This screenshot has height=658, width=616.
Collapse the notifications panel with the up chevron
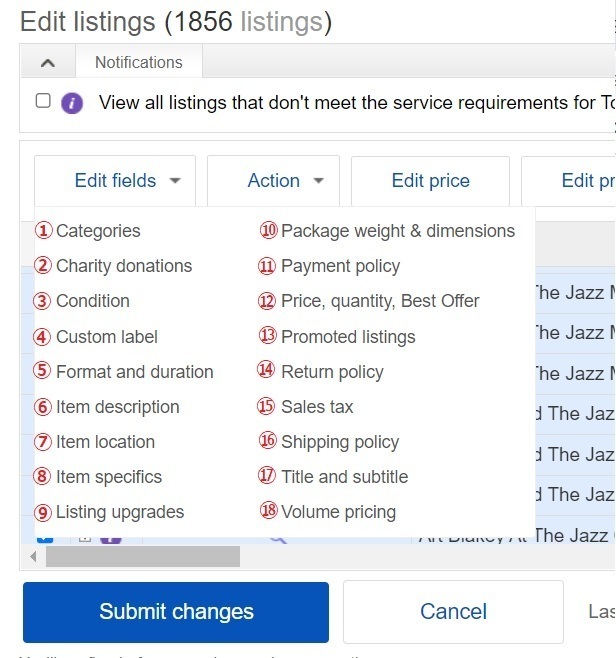[x=47, y=62]
